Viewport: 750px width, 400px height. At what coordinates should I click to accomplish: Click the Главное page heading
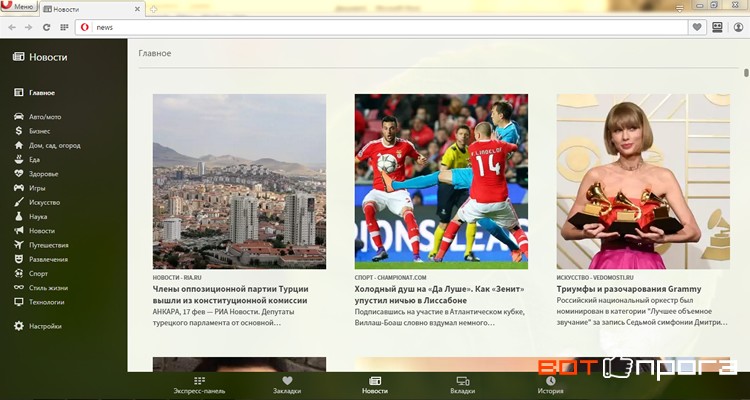click(154, 53)
